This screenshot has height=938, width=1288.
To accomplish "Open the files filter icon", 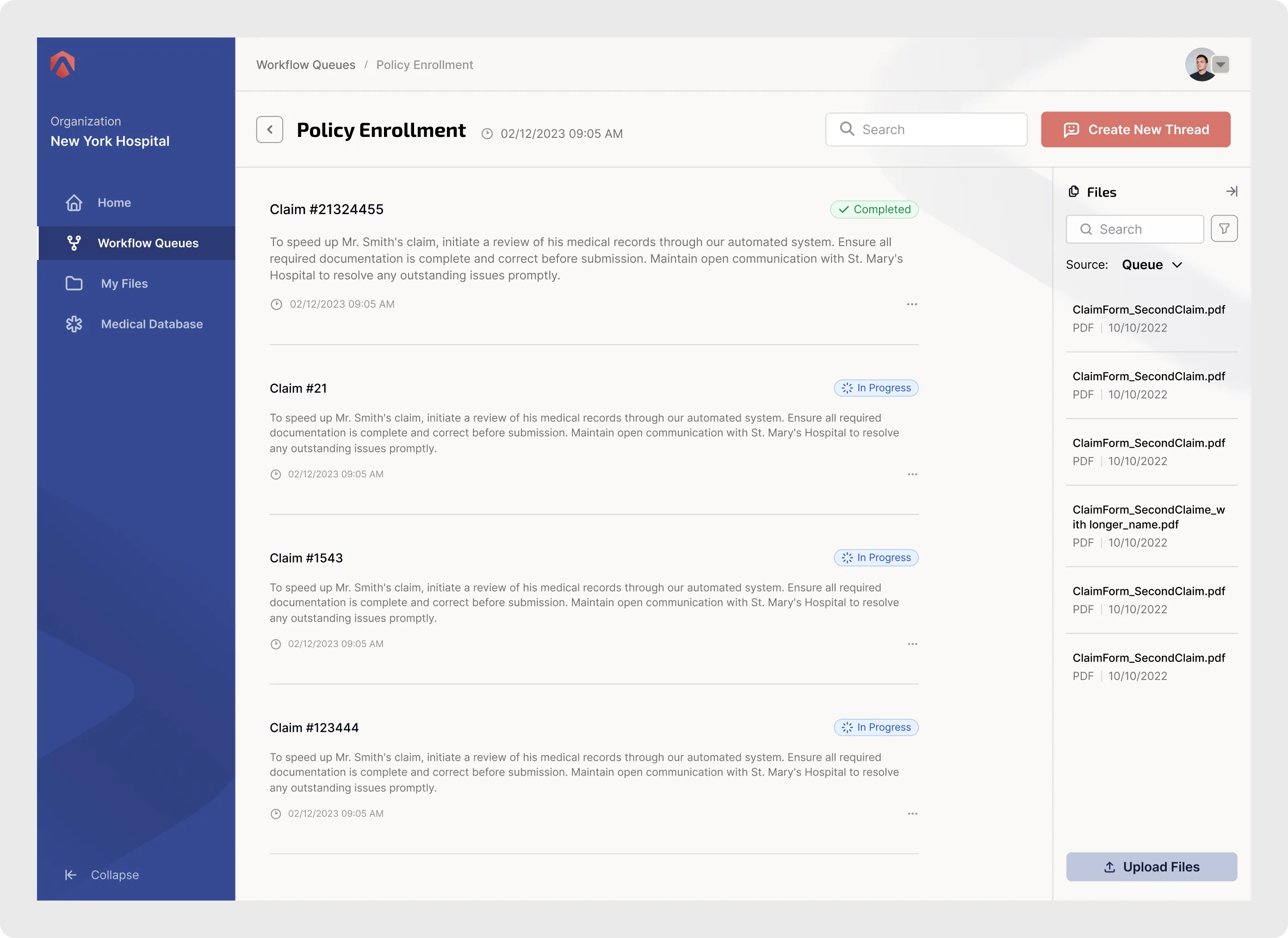I will click(x=1224, y=229).
